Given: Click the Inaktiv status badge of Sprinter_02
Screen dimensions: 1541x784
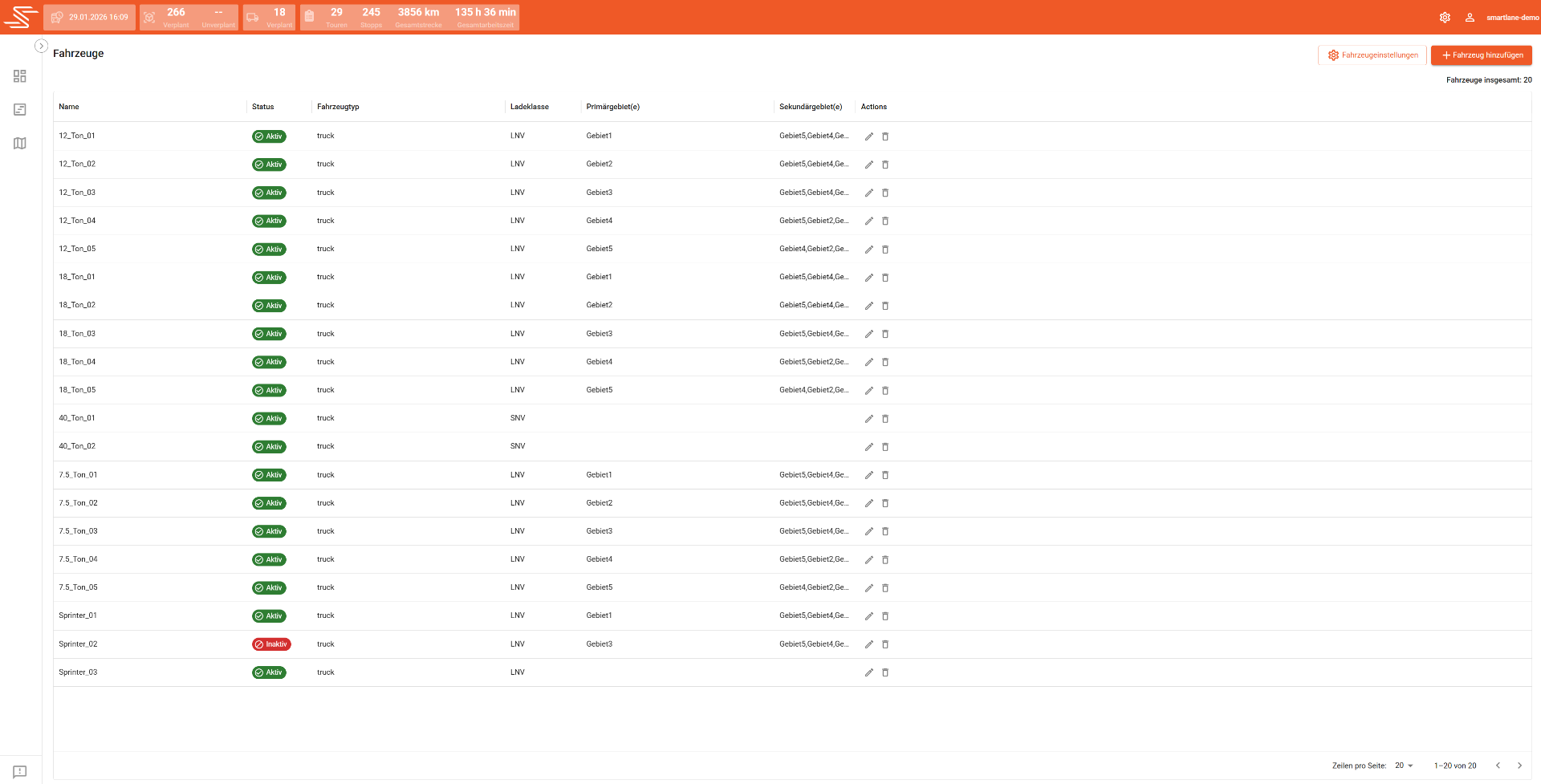Looking at the screenshot, I should pos(271,644).
